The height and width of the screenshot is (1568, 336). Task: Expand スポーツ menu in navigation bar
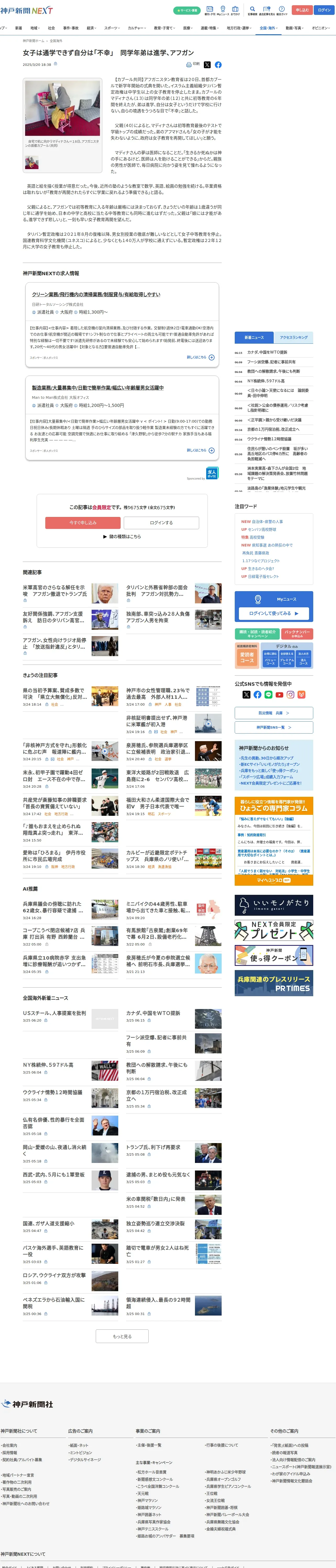tap(112, 28)
